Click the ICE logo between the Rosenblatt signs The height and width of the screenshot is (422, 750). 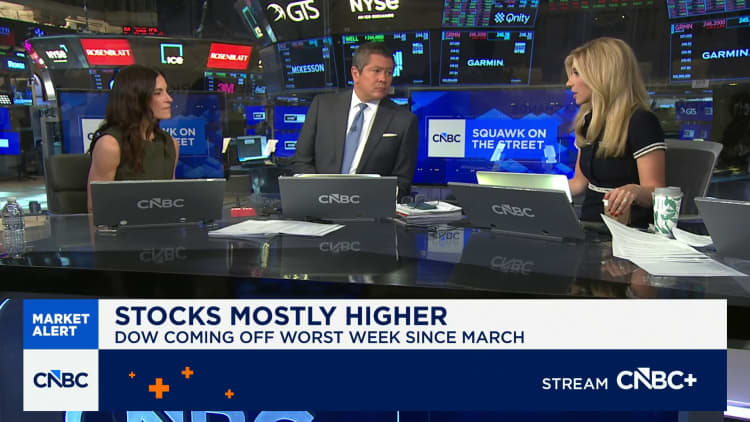click(x=172, y=54)
